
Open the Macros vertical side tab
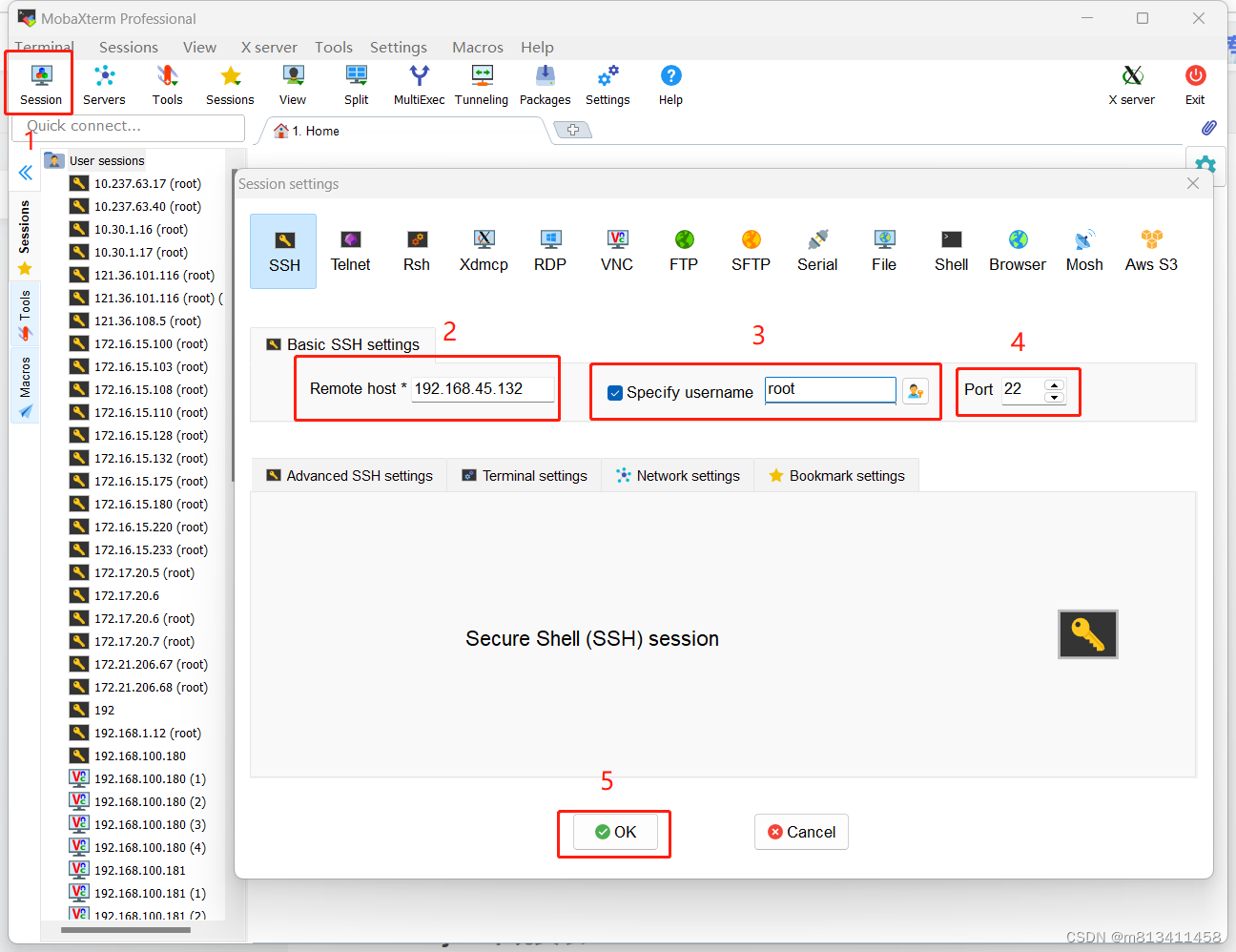(25, 387)
